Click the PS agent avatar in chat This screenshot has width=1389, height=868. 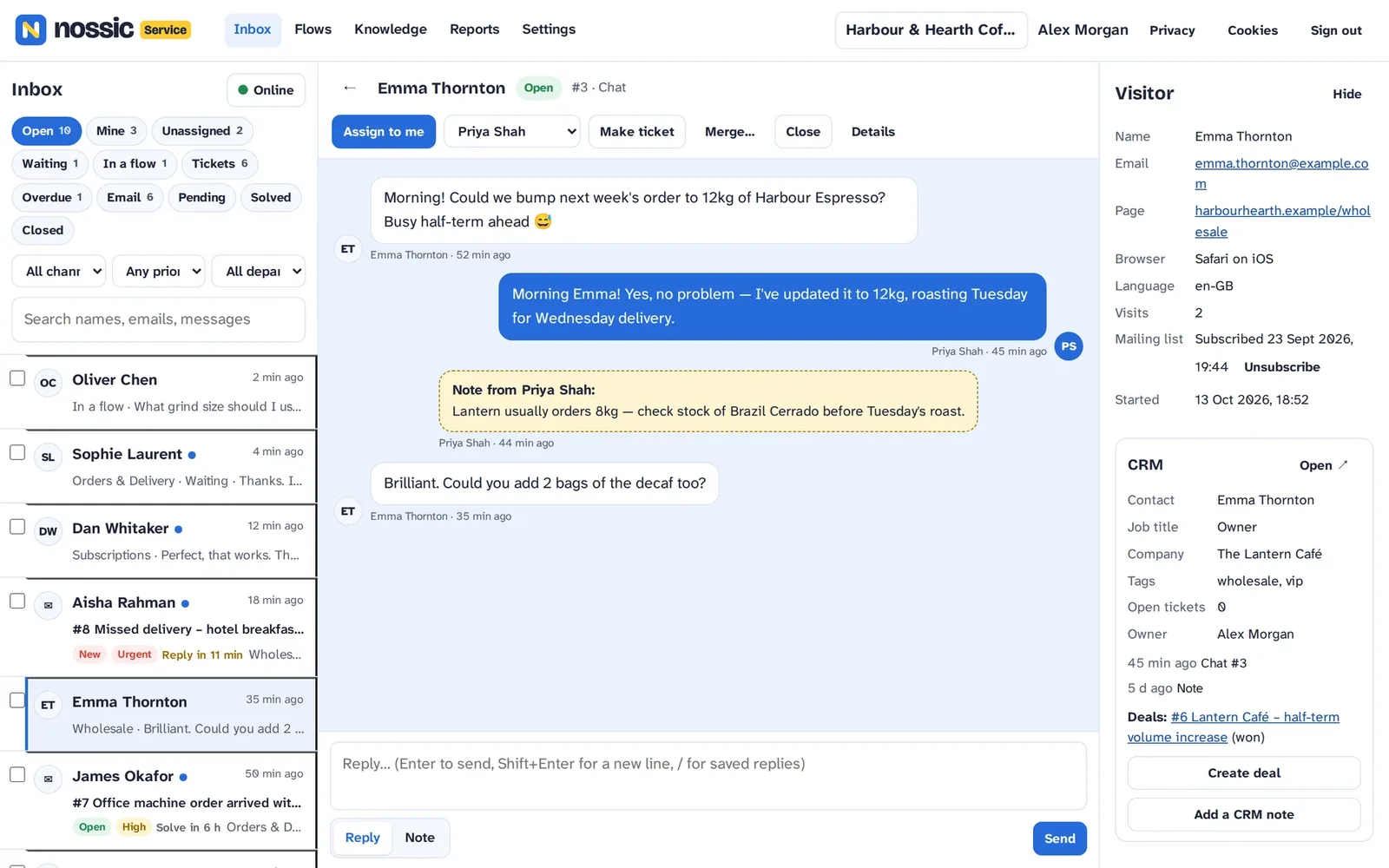pyautogui.click(x=1069, y=346)
